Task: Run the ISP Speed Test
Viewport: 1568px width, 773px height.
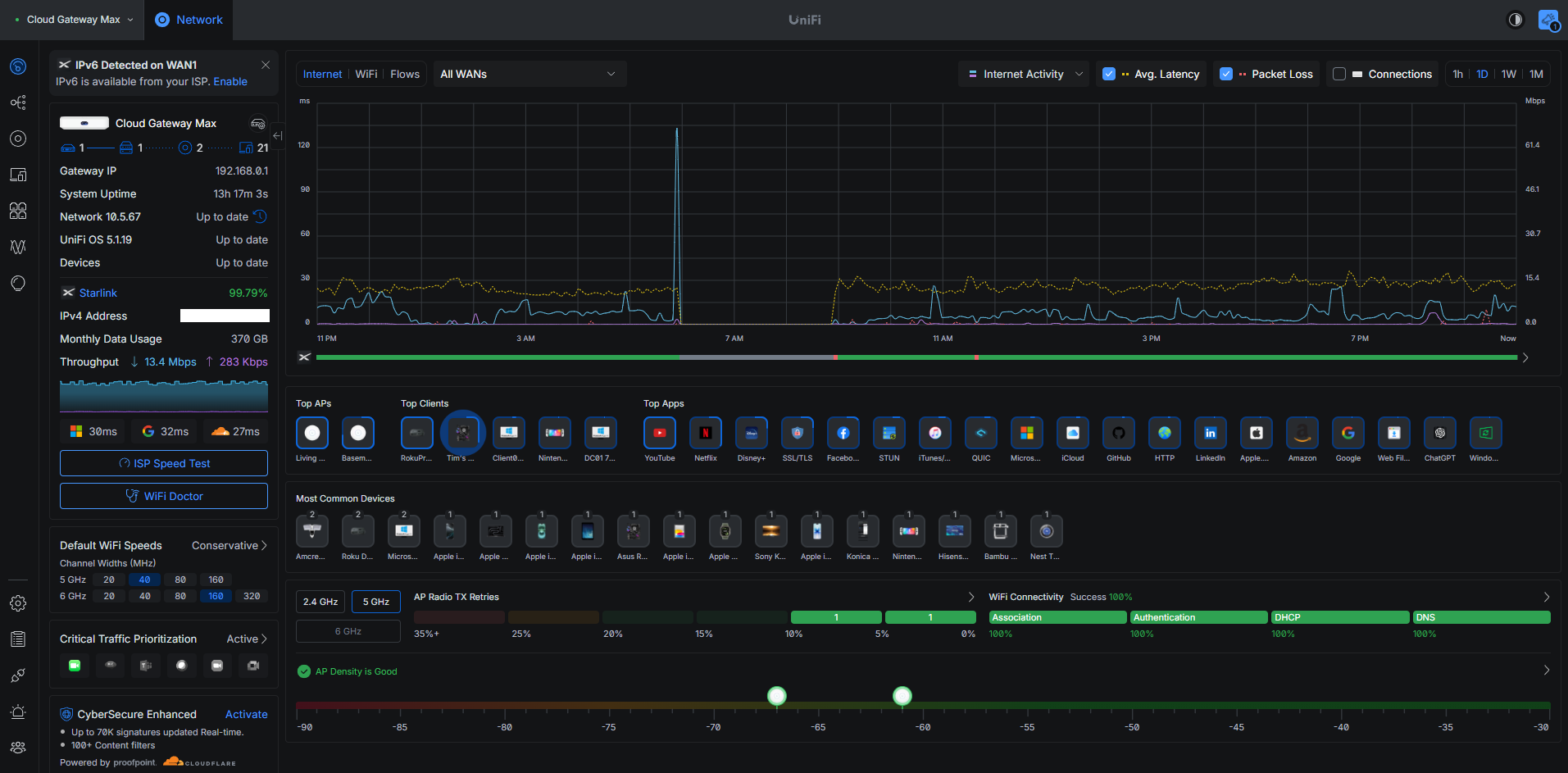Action: point(164,463)
